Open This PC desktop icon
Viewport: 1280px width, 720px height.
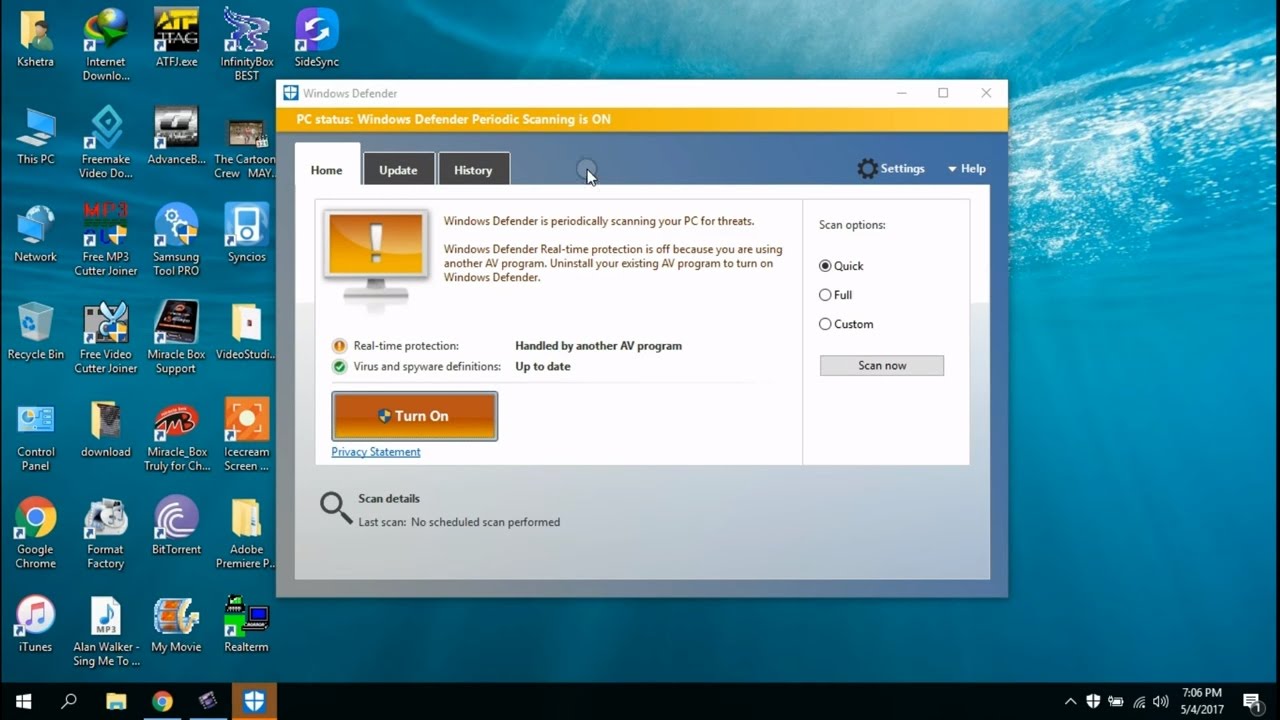pyautogui.click(x=35, y=135)
